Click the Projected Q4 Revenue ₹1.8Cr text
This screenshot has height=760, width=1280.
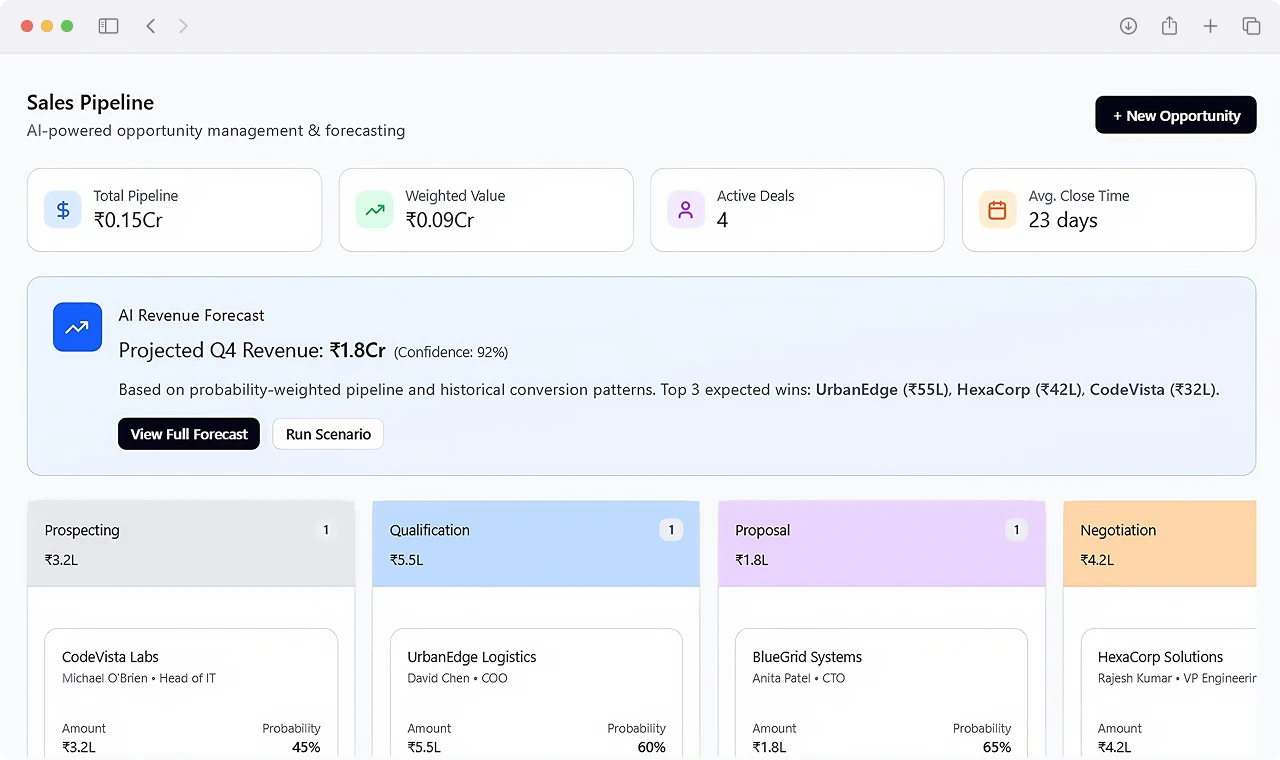252,350
